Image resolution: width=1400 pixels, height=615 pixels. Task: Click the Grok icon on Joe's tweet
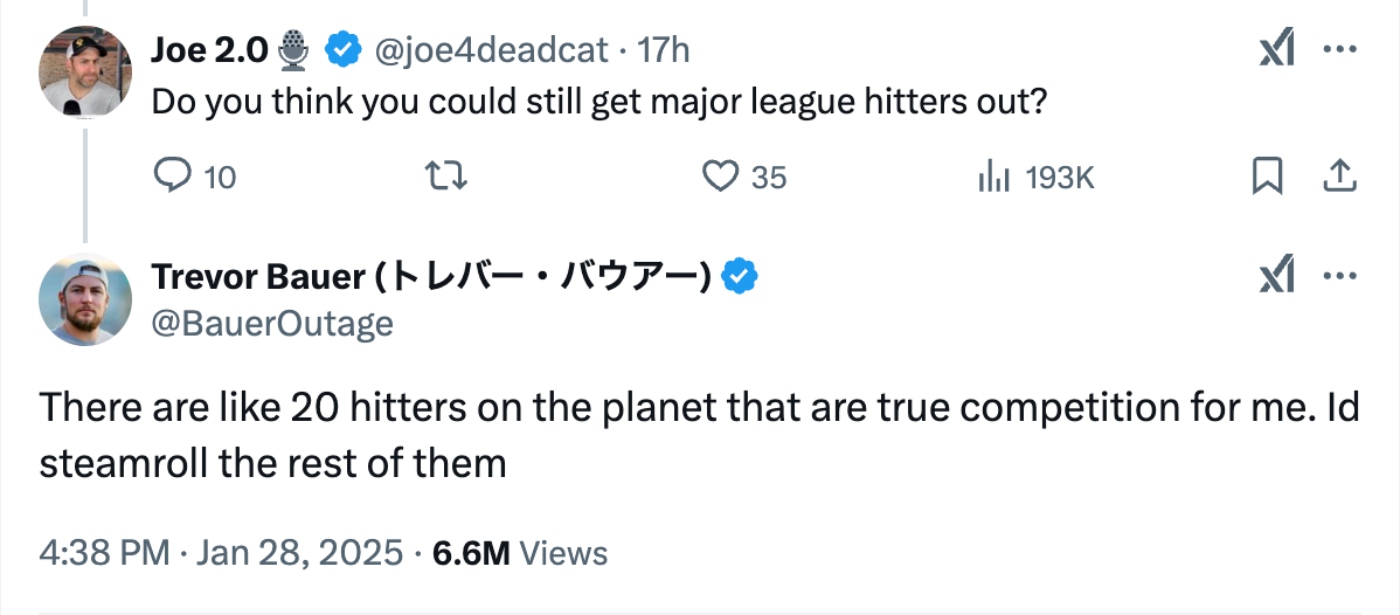pos(1276,50)
